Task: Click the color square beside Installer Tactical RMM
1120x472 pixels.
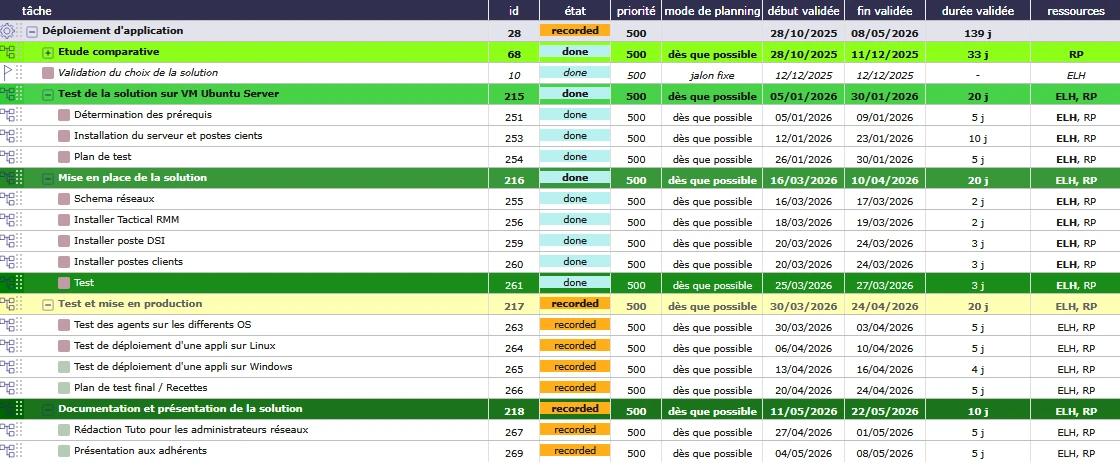Action: [64, 220]
